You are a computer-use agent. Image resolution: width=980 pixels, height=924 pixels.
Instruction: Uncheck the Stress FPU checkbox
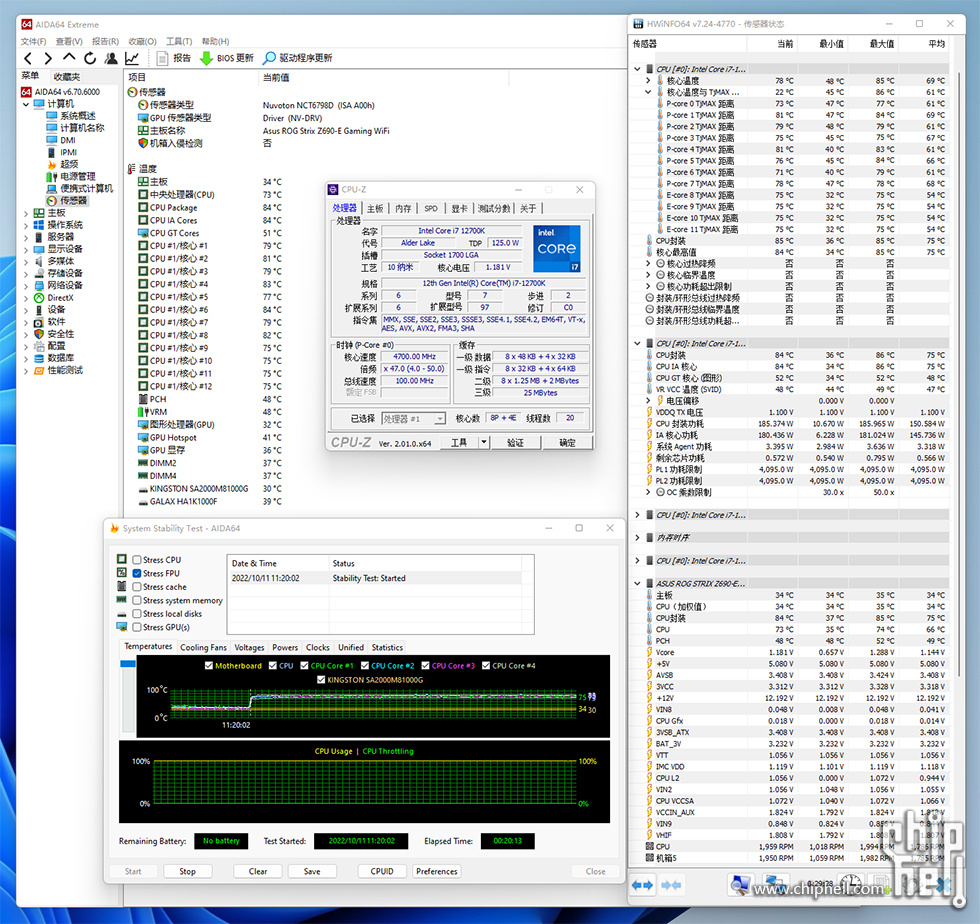pos(137,573)
